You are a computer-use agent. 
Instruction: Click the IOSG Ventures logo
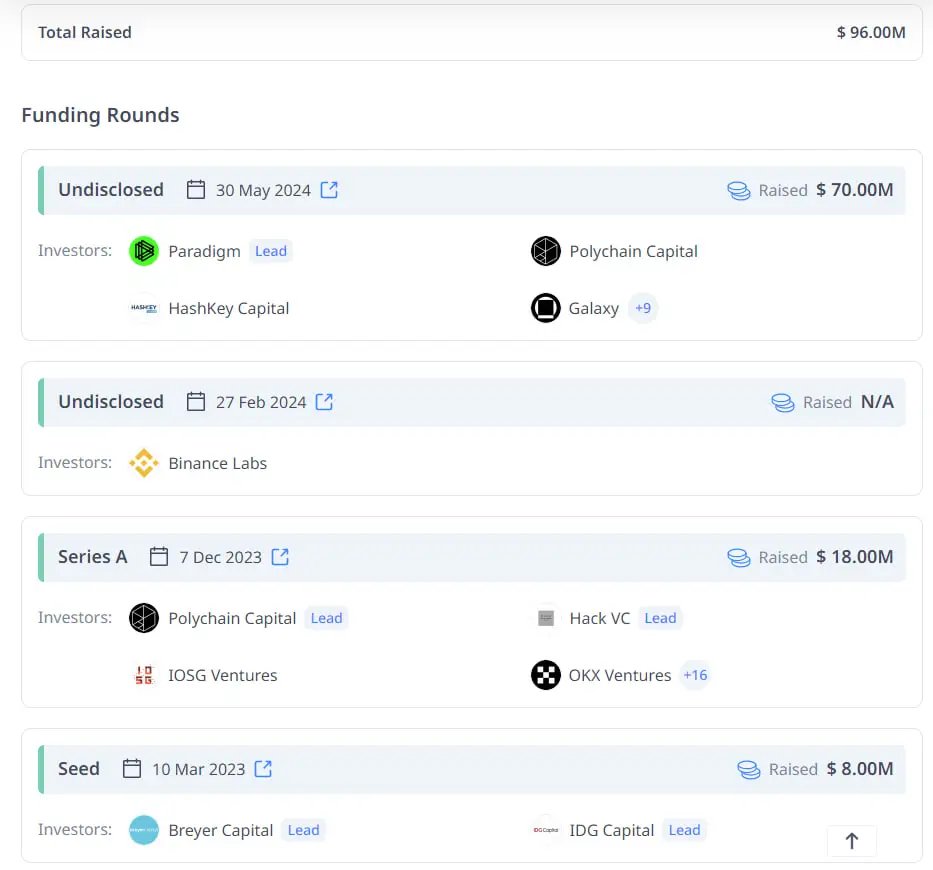coord(144,675)
